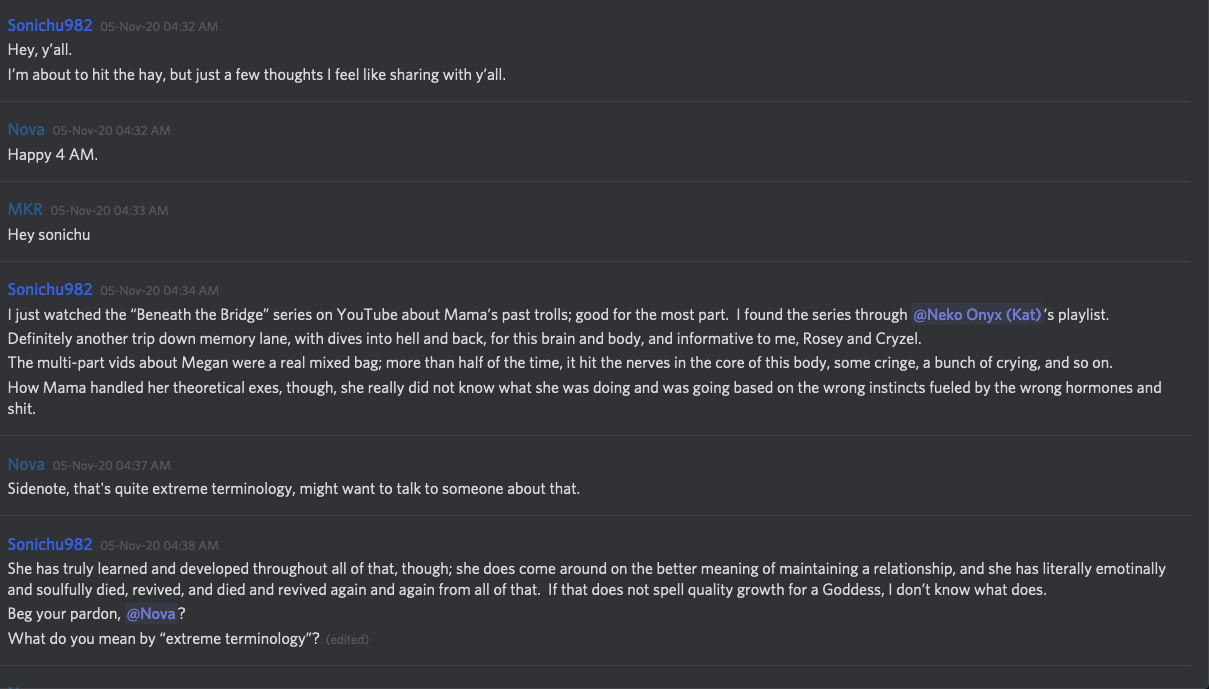The width and height of the screenshot is (1209, 689).
Task: Open MKR's user profile name
Action: [x=25, y=210]
